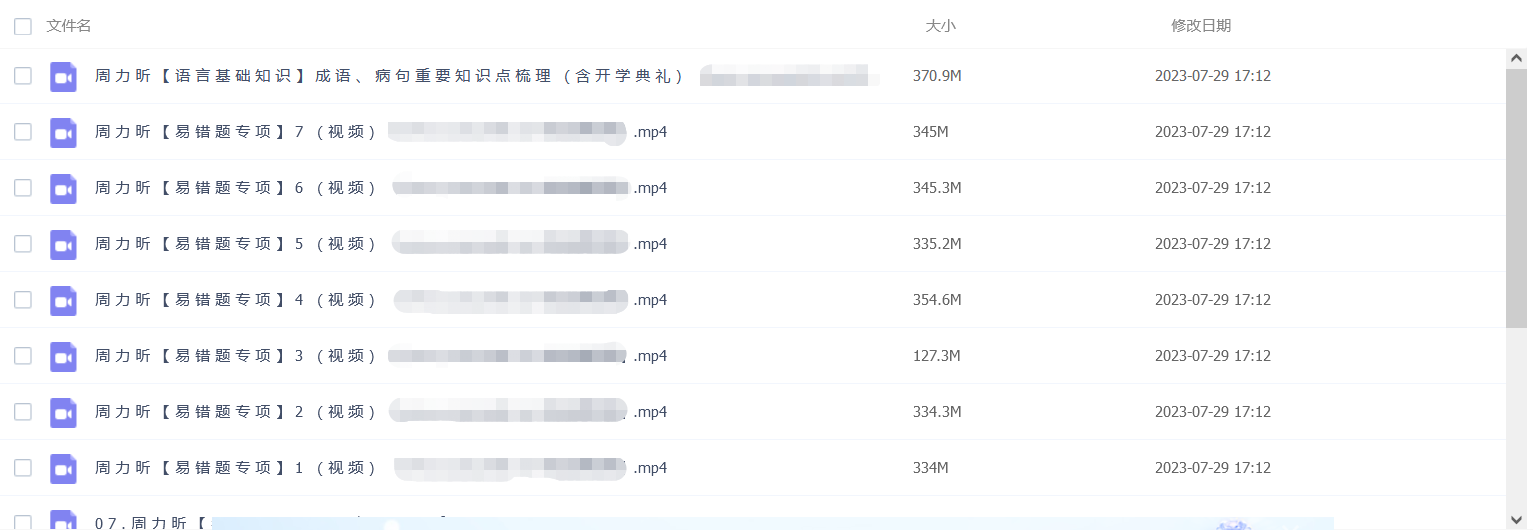
Task: Sort files by 文件名 column header
Action: pyautogui.click(x=69, y=26)
